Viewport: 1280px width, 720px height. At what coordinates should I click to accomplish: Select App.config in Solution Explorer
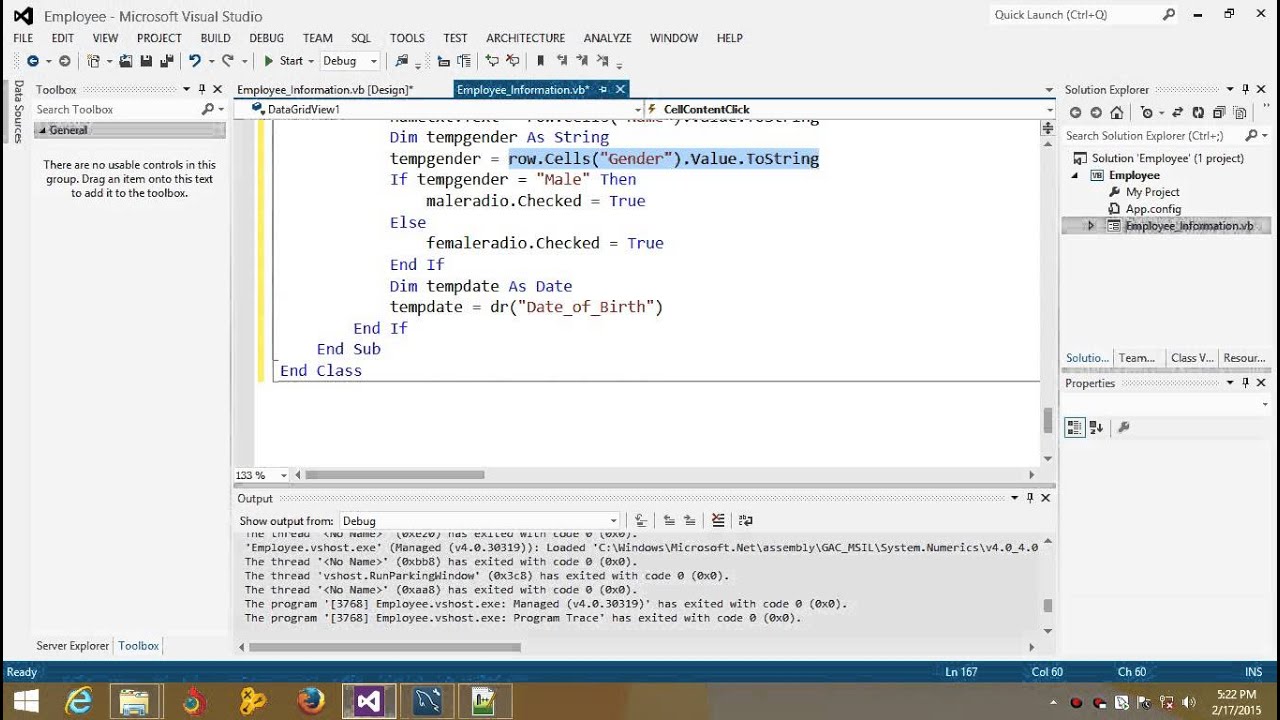pos(1153,209)
